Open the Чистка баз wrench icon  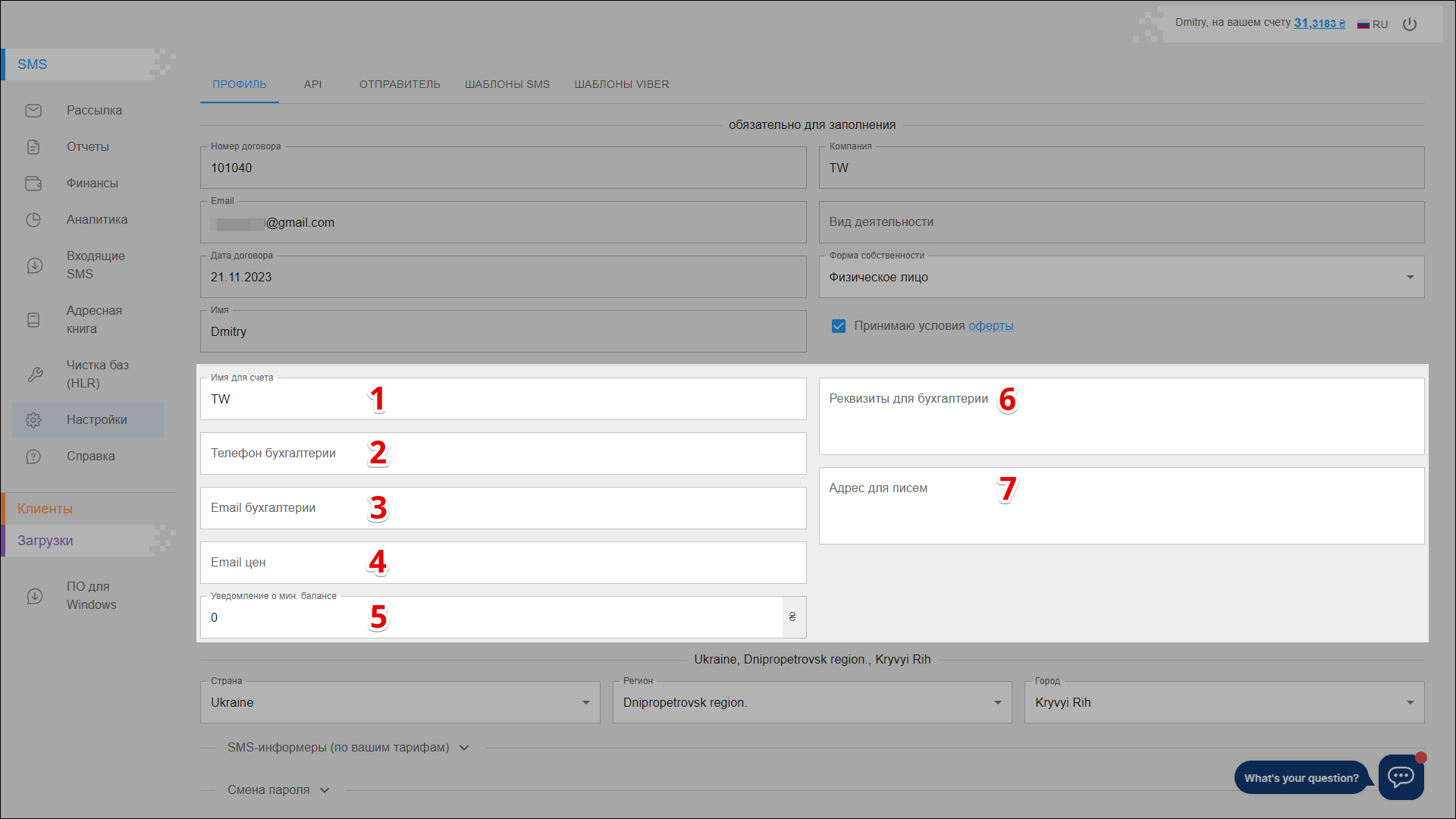click(x=34, y=375)
